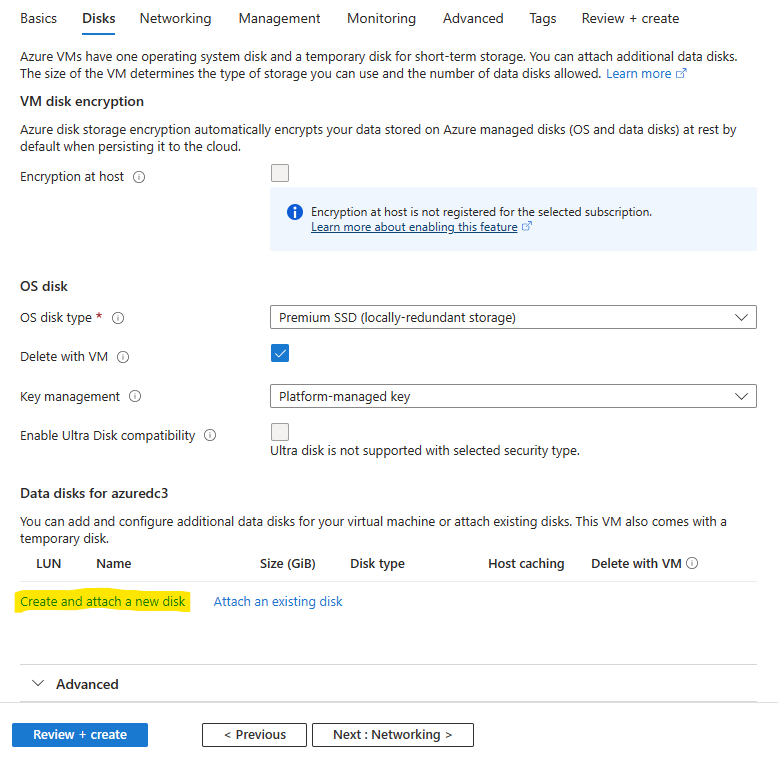Click Attach an existing disk link
The width and height of the screenshot is (778, 761).
(x=278, y=601)
